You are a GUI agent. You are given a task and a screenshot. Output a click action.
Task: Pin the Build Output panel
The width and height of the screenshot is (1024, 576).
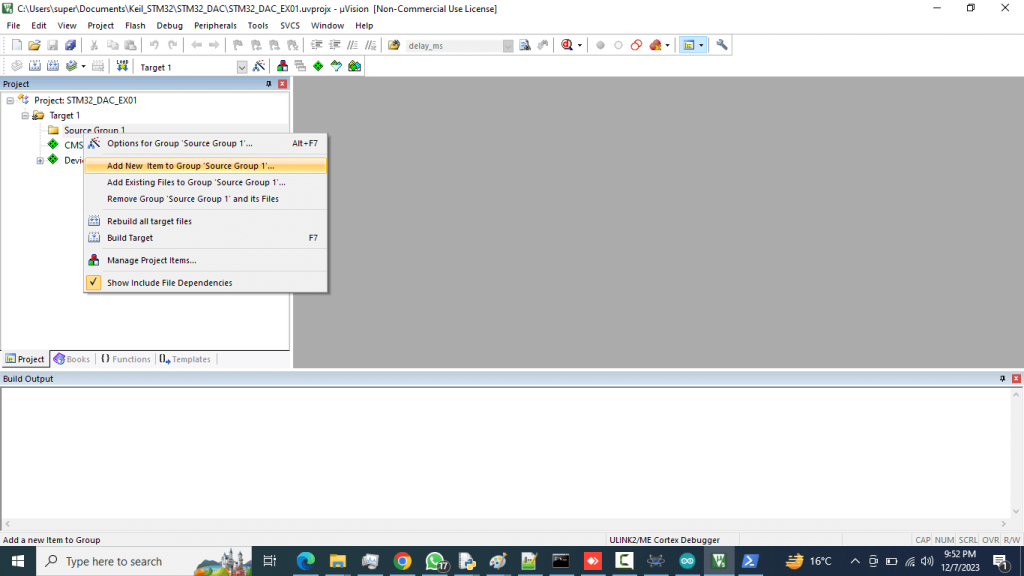click(x=1001, y=378)
